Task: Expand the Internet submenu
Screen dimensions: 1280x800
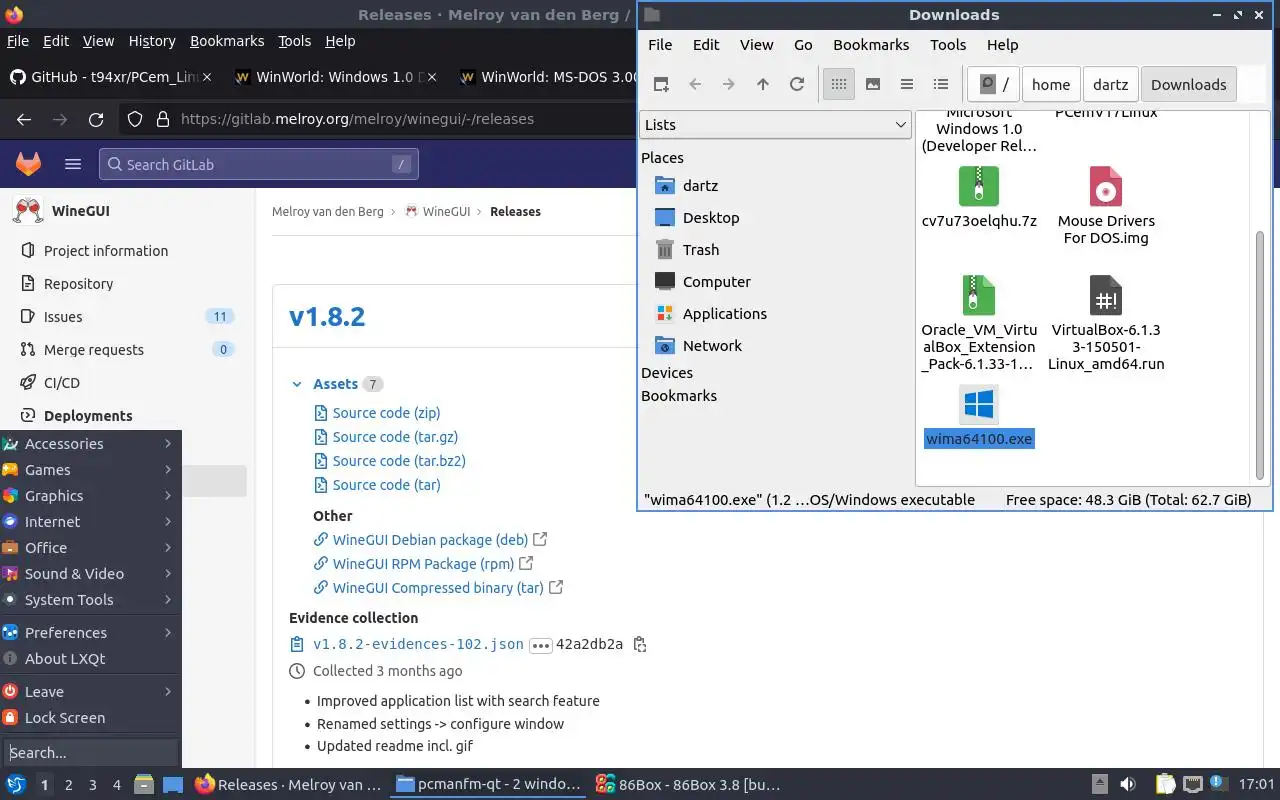Action: [x=90, y=521]
